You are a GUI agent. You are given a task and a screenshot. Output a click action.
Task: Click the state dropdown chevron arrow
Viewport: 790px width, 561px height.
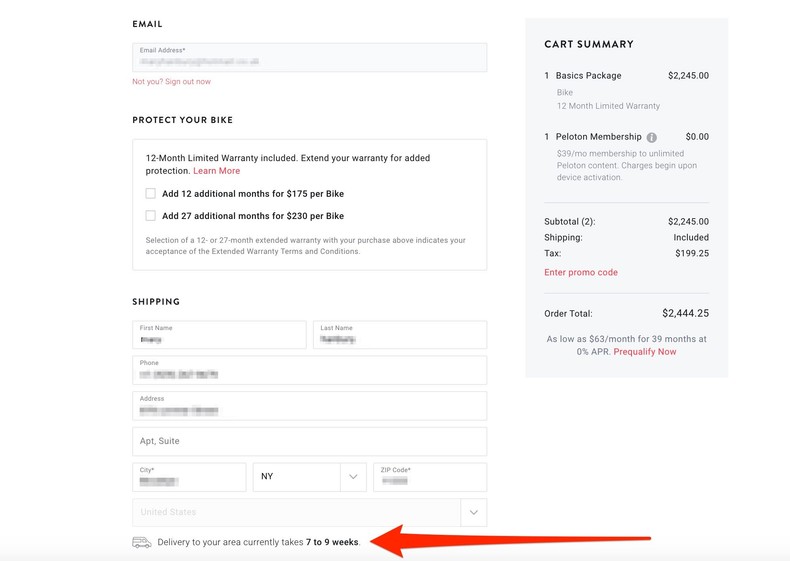[353, 477]
